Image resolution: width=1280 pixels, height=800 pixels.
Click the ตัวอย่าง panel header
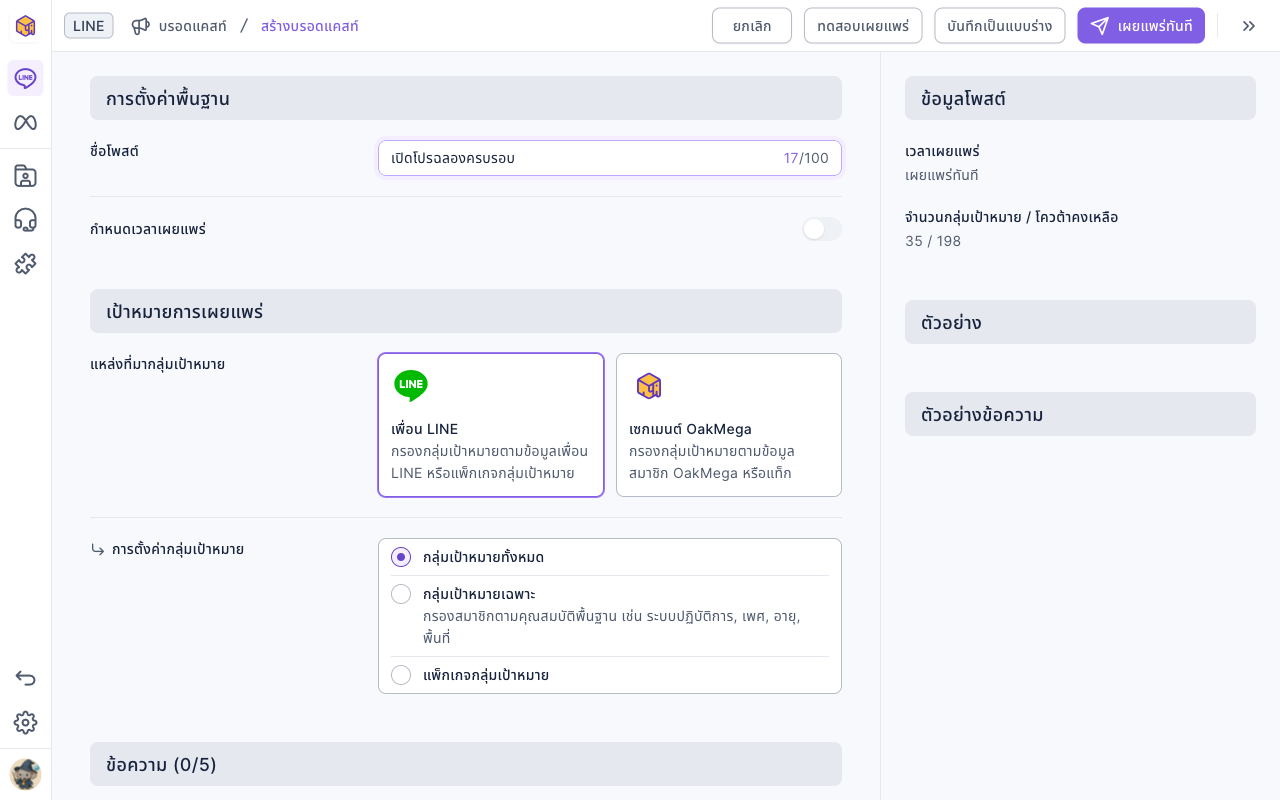[1080, 322]
